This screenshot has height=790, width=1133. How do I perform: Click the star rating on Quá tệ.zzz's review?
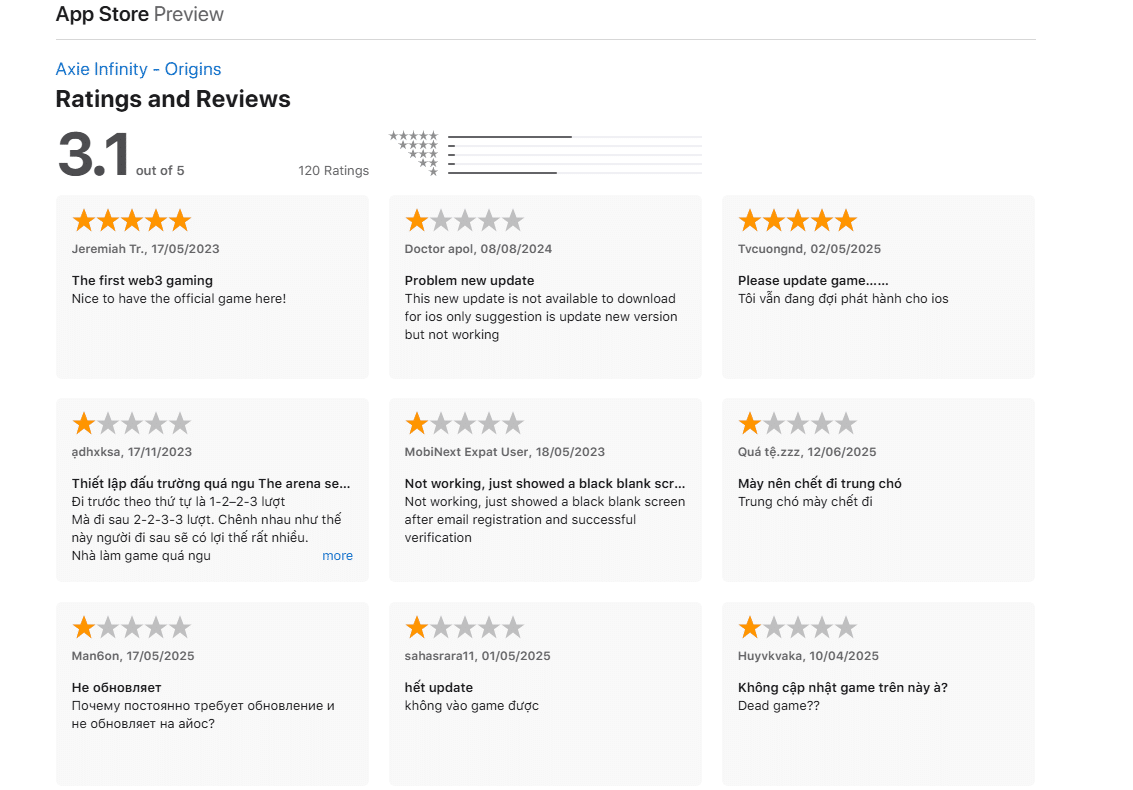tap(797, 423)
